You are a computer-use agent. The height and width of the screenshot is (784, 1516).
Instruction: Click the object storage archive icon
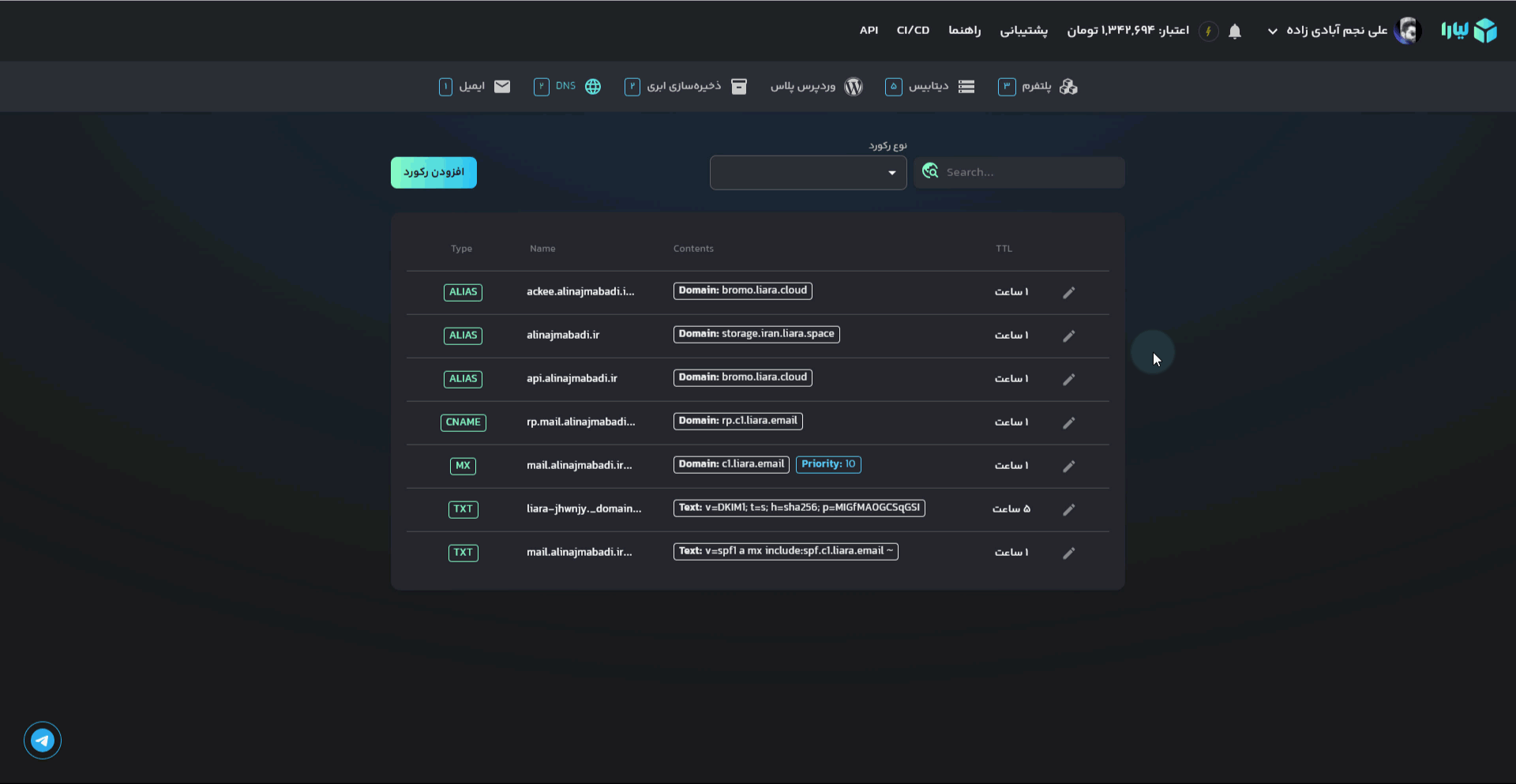[x=739, y=86]
